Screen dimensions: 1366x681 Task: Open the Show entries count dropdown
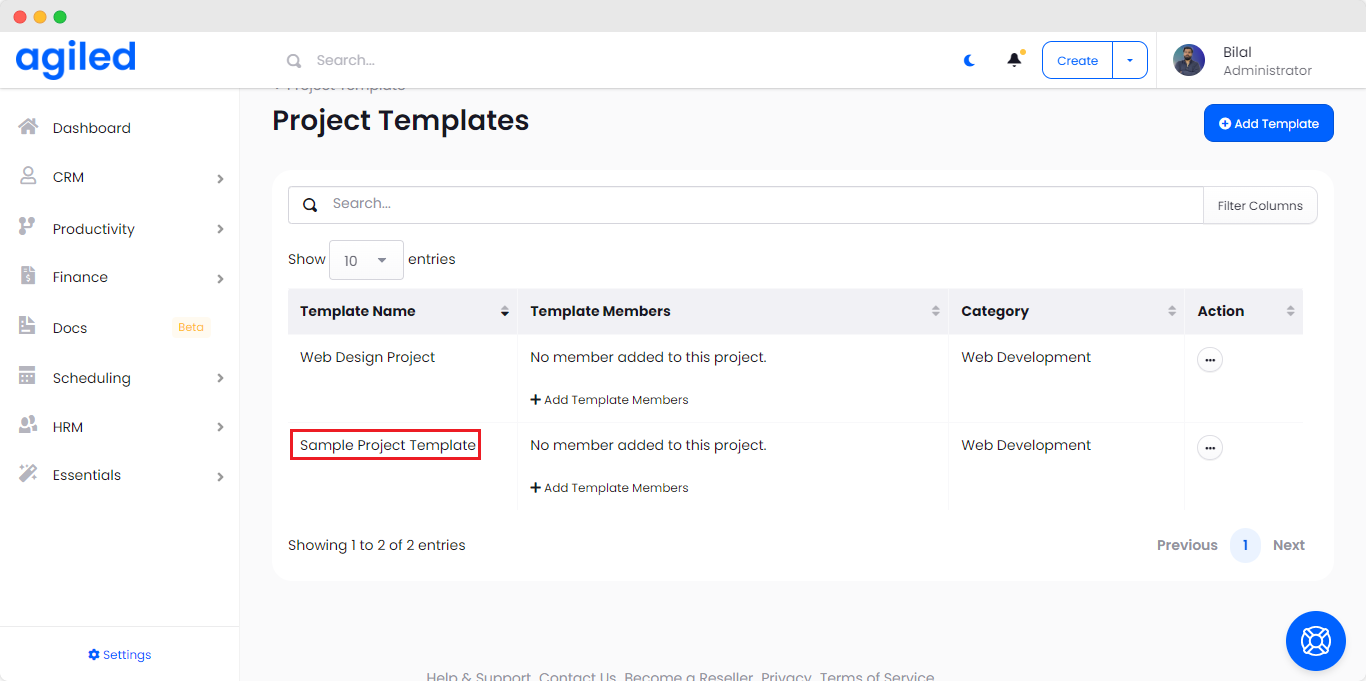tap(366, 260)
